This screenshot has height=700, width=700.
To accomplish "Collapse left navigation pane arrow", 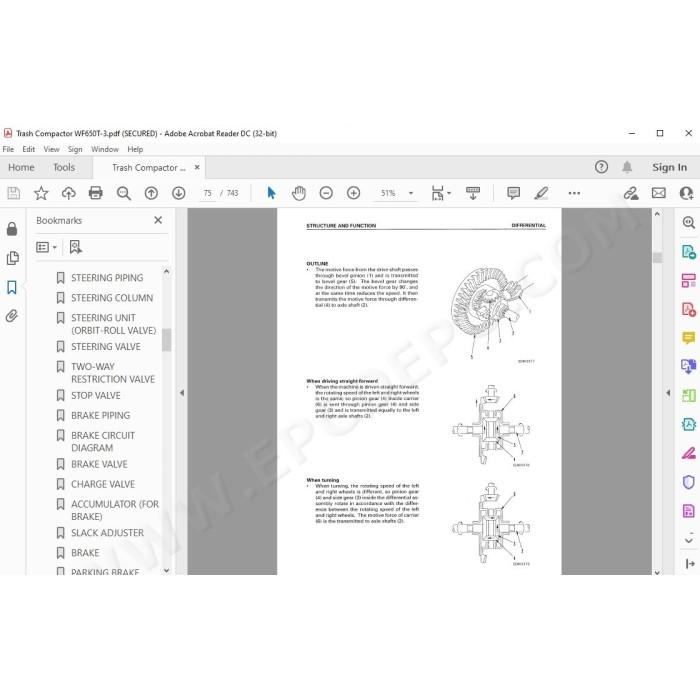I will [x=182, y=393].
